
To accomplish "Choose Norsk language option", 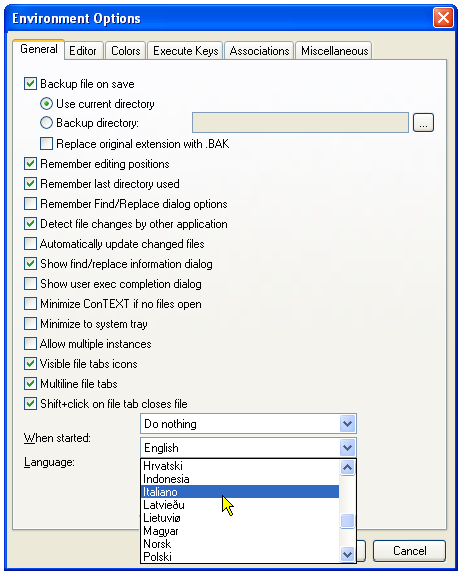I will 240,544.
